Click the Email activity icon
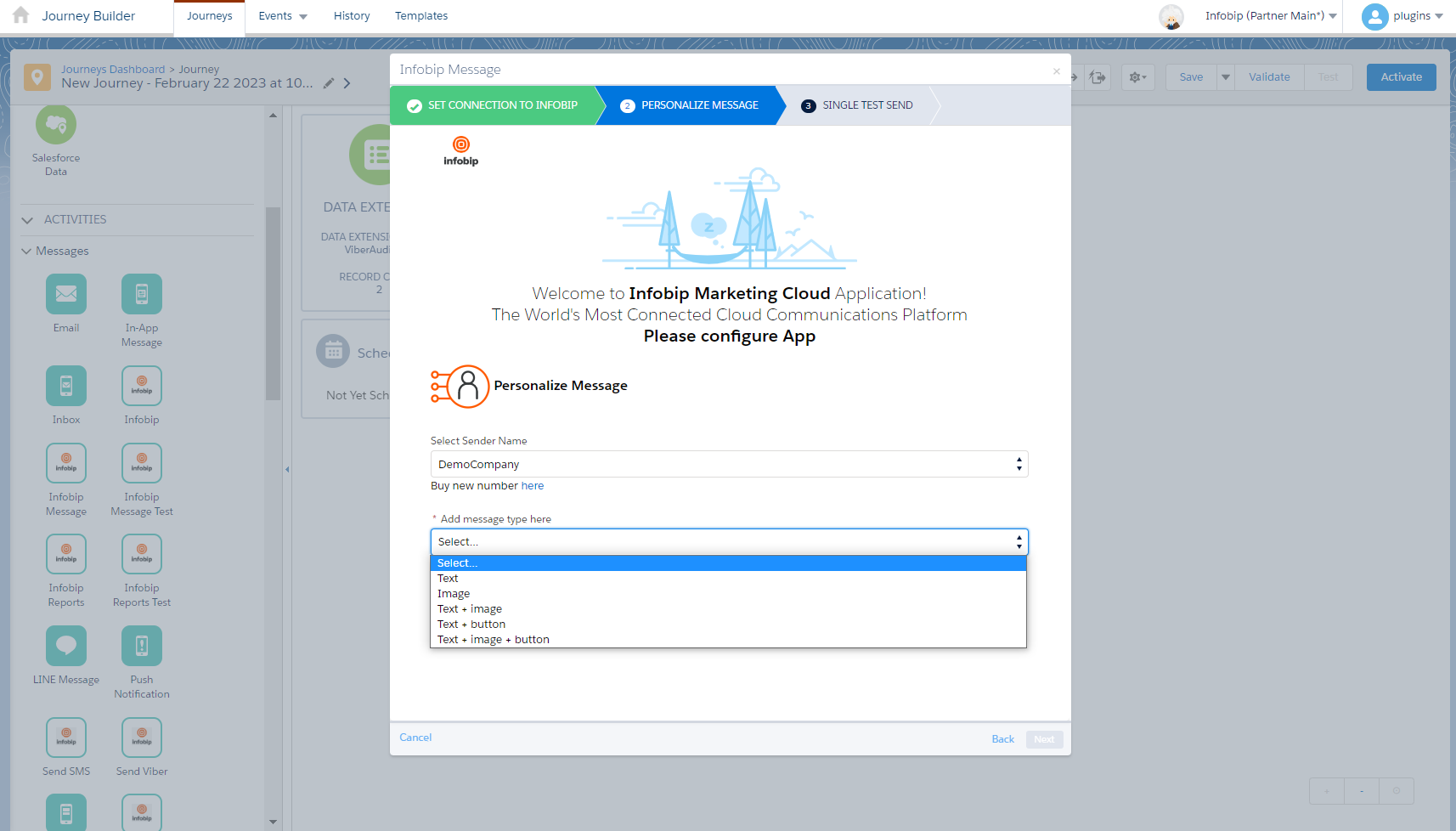 (x=66, y=294)
